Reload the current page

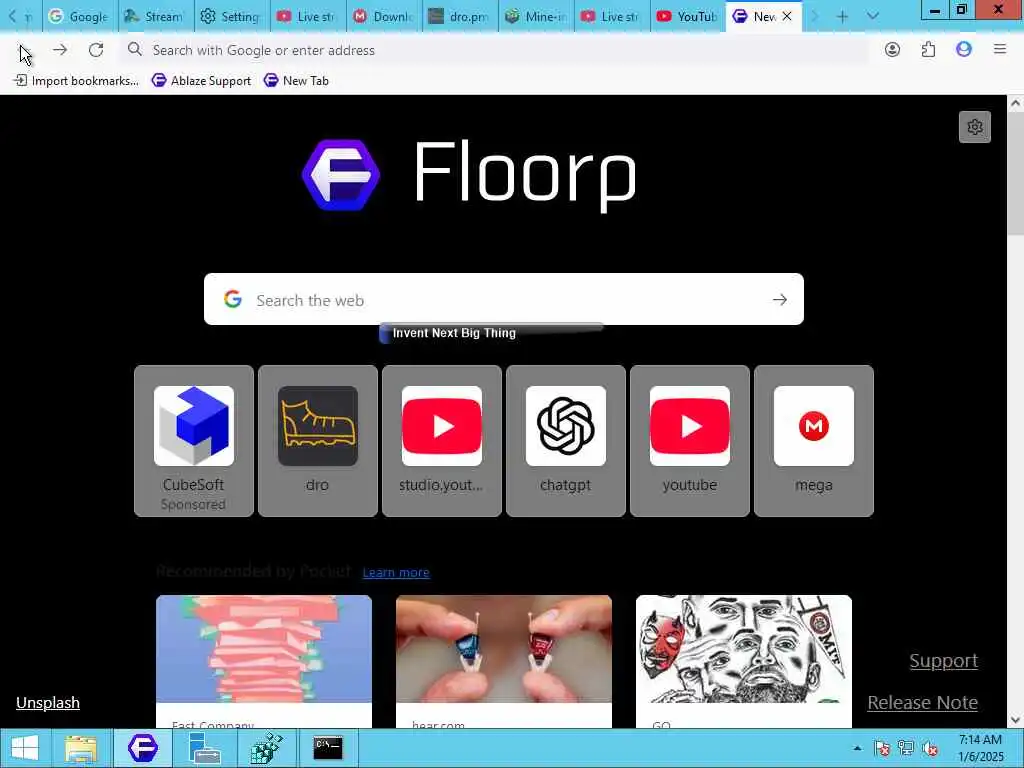[96, 50]
